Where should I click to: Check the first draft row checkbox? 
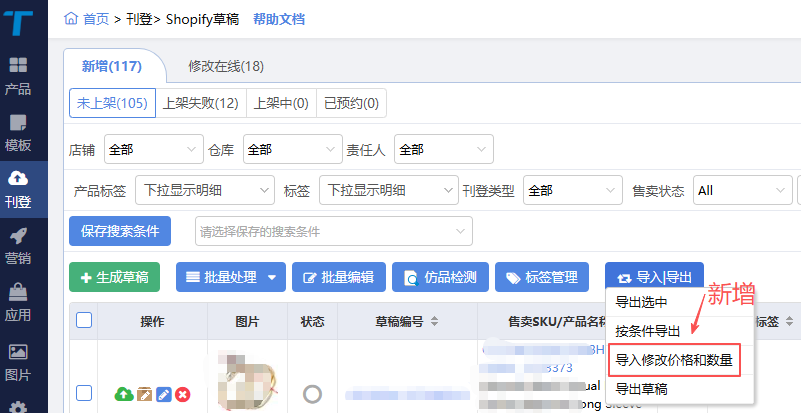tap(84, 393)
